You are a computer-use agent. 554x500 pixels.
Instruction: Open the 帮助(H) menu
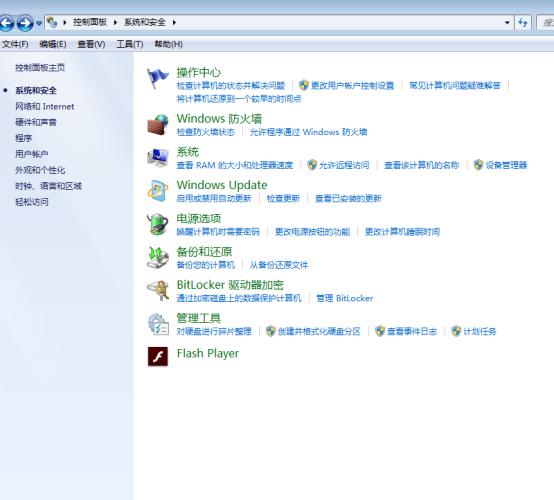[x=168, y=44]
